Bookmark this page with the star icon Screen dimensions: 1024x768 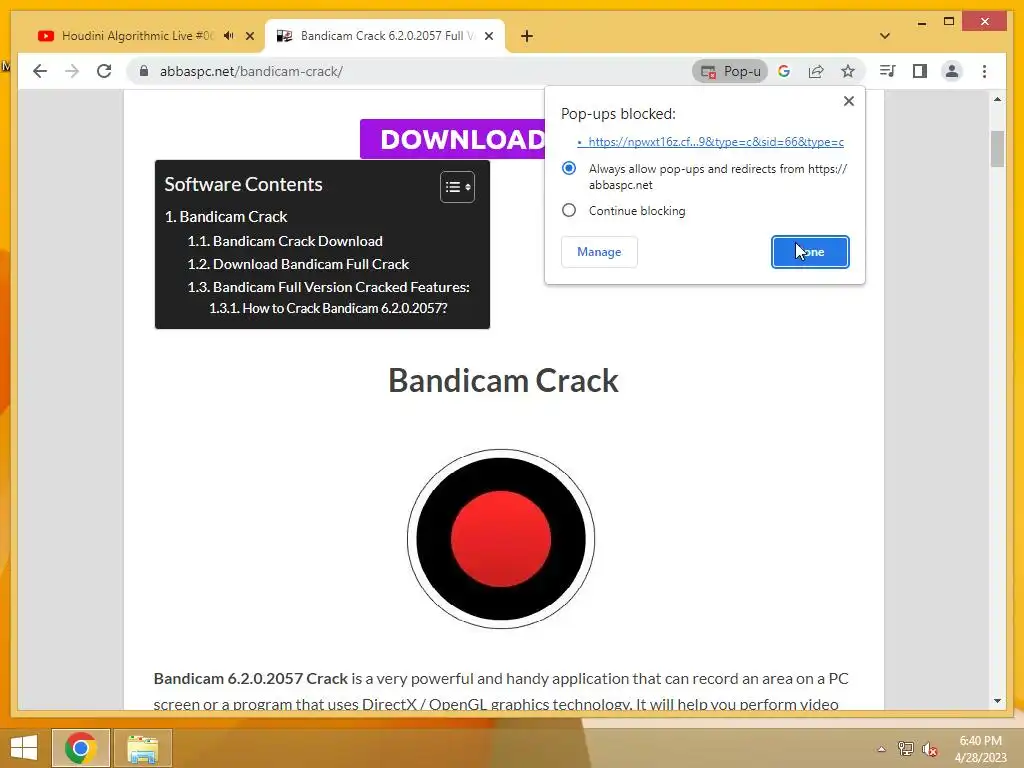pyautogui.click(x=848, y=71)
